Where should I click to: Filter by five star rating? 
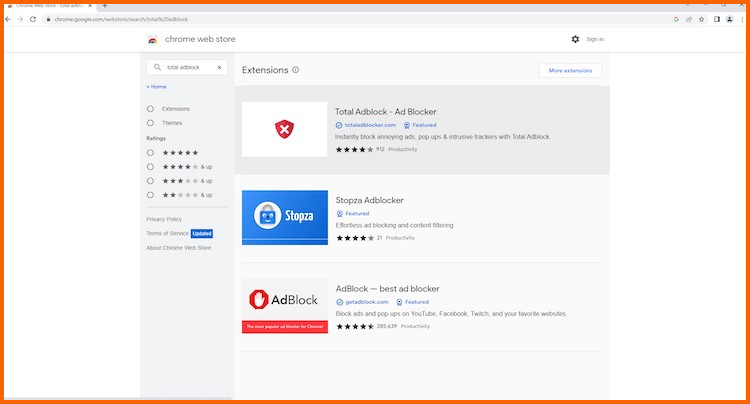click(x=150, y=153)
